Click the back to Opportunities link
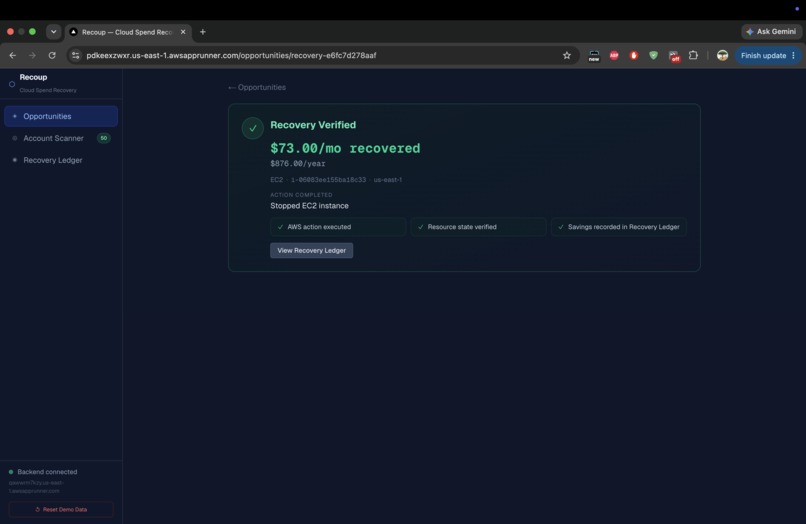The height and width of the screenshot is (524, 806). click(257, 87)
